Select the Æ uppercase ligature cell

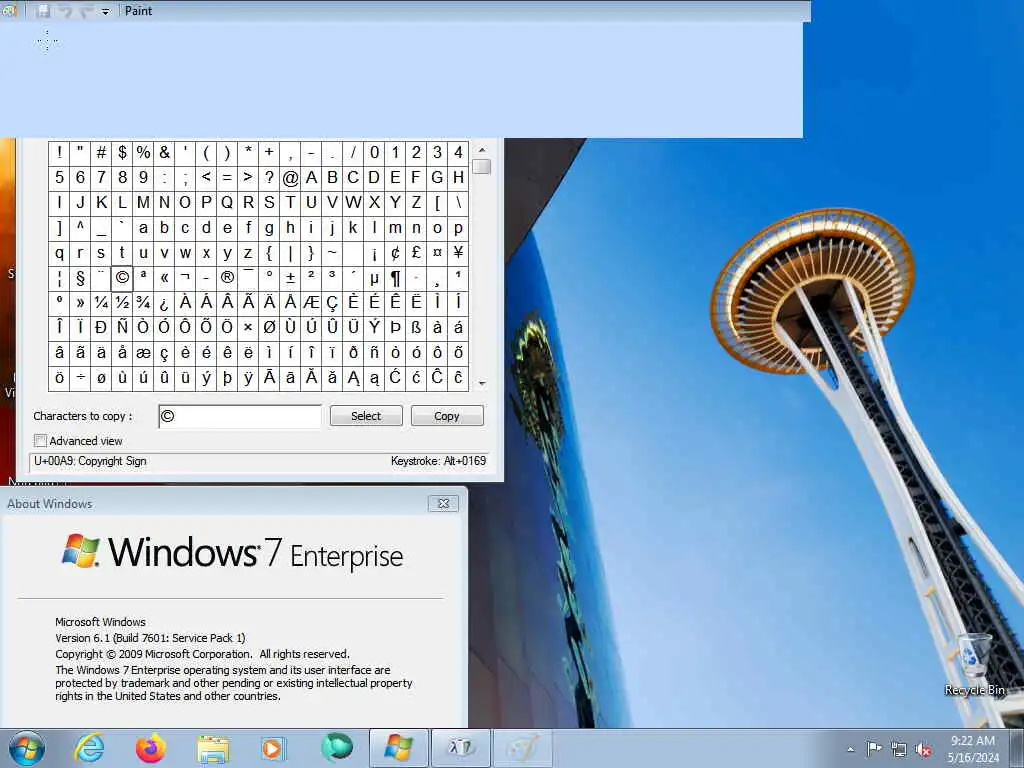(311, 302)
